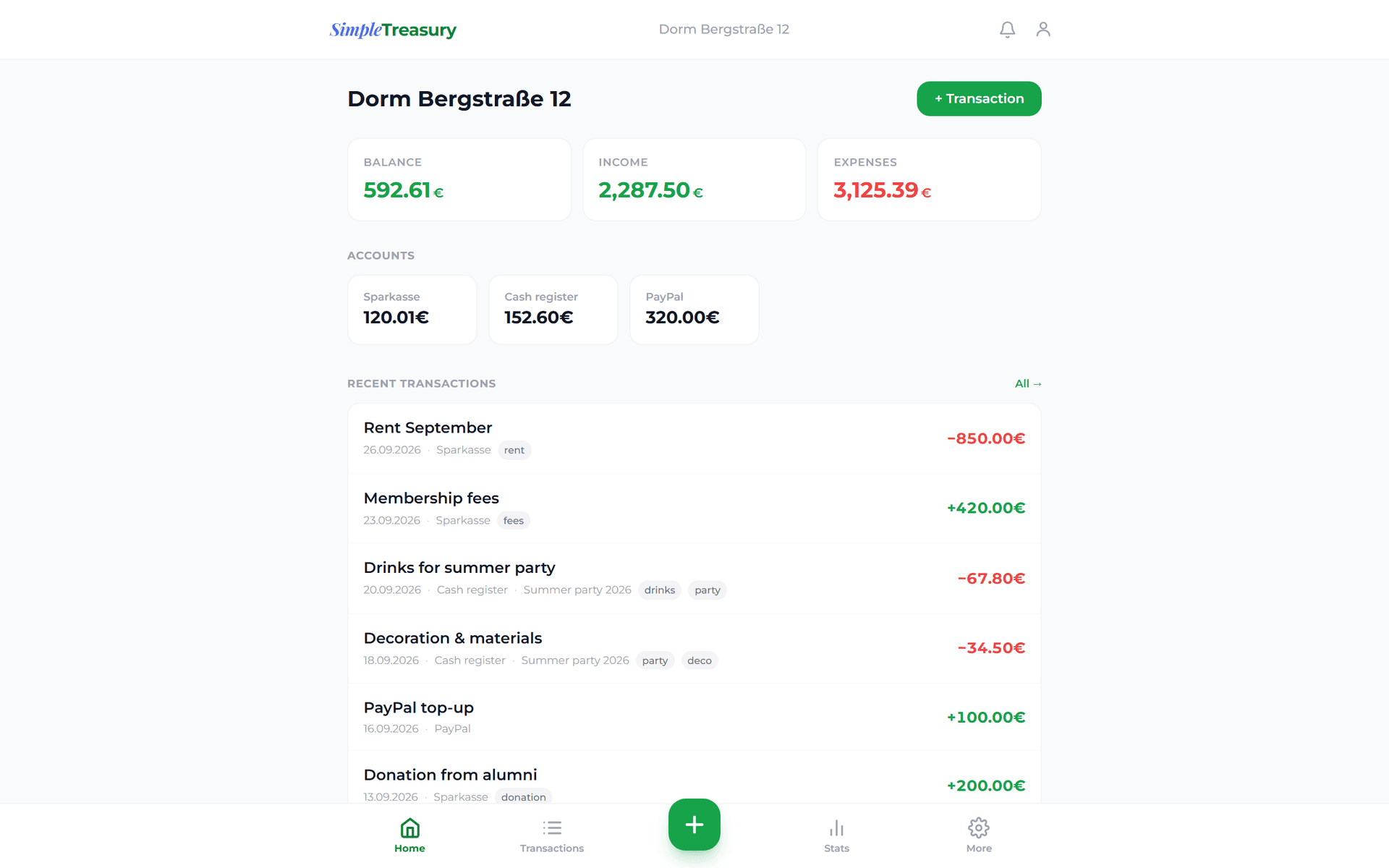Image resolution: width=1389 pixels, height=868 pixels.
Task: Click the rent tag
Action: [x=514, y=450]
